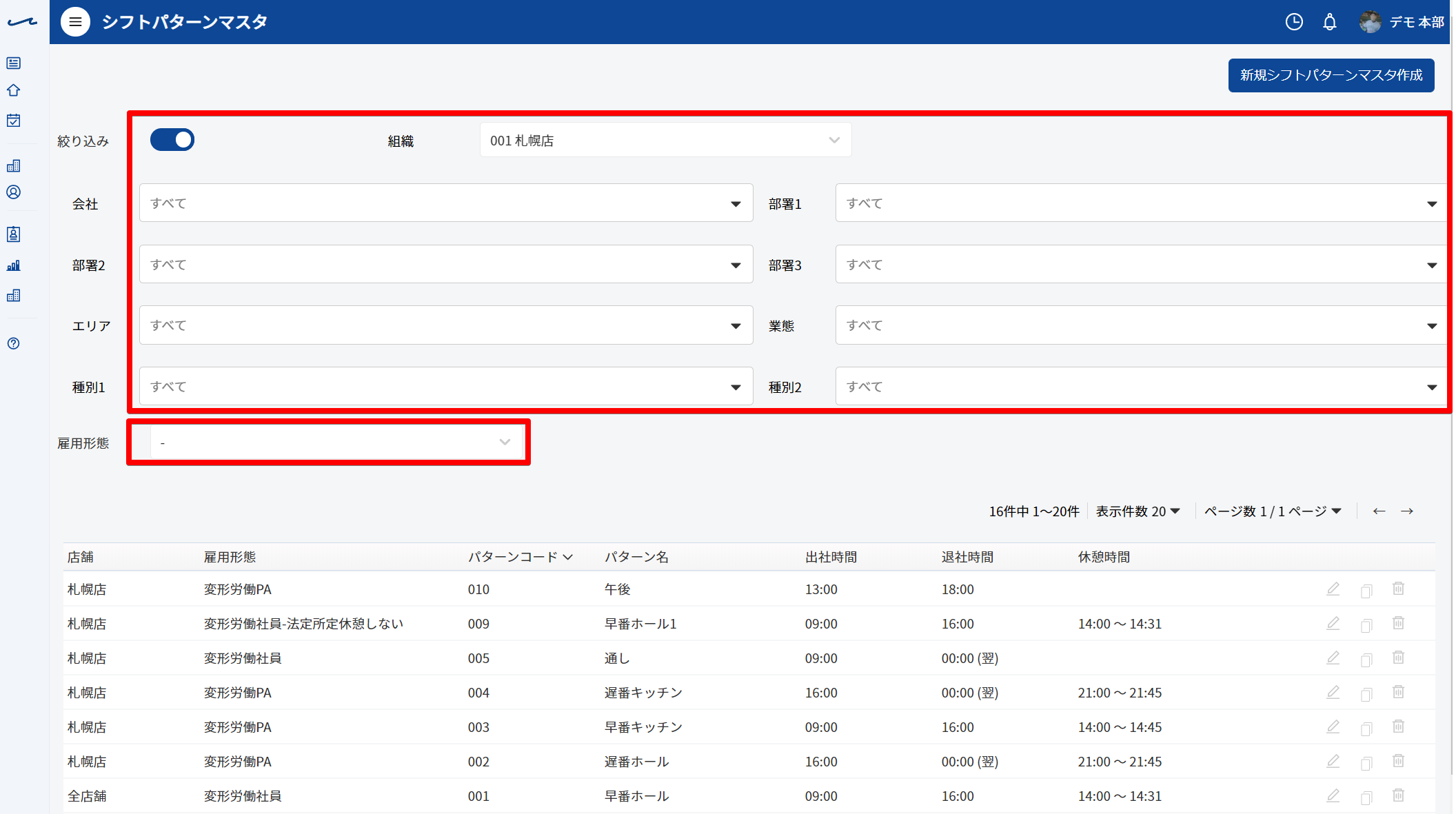Screen dimensions: 1456x814
Task: Edit pattern 005 通し row
Action: click(x=1333, y=658)
